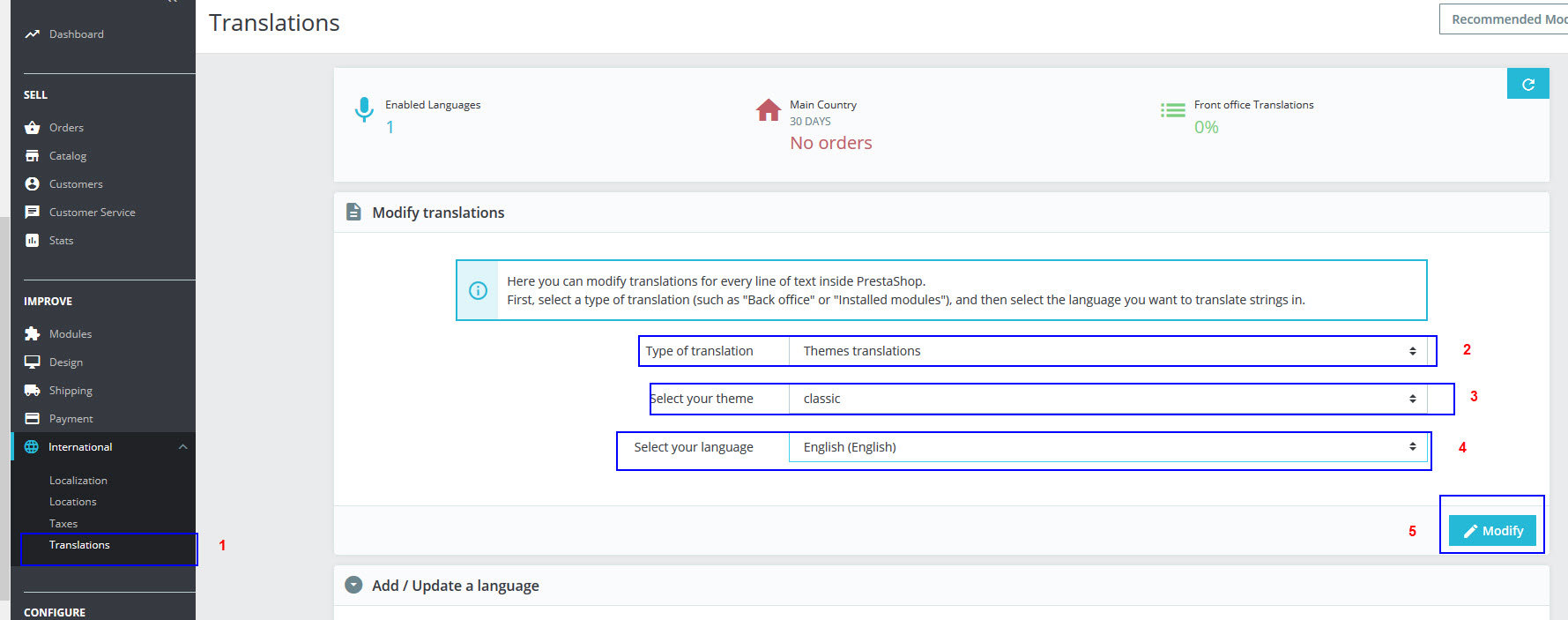Click the Payment credit card icon

33,419
